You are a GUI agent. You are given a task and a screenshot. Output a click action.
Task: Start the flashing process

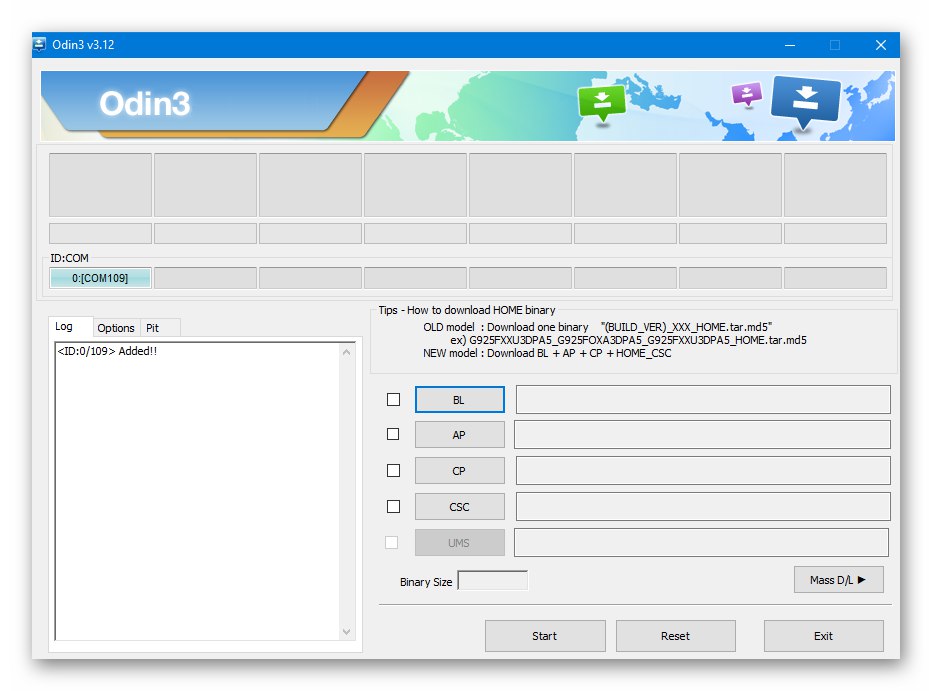tap(545, 636)
